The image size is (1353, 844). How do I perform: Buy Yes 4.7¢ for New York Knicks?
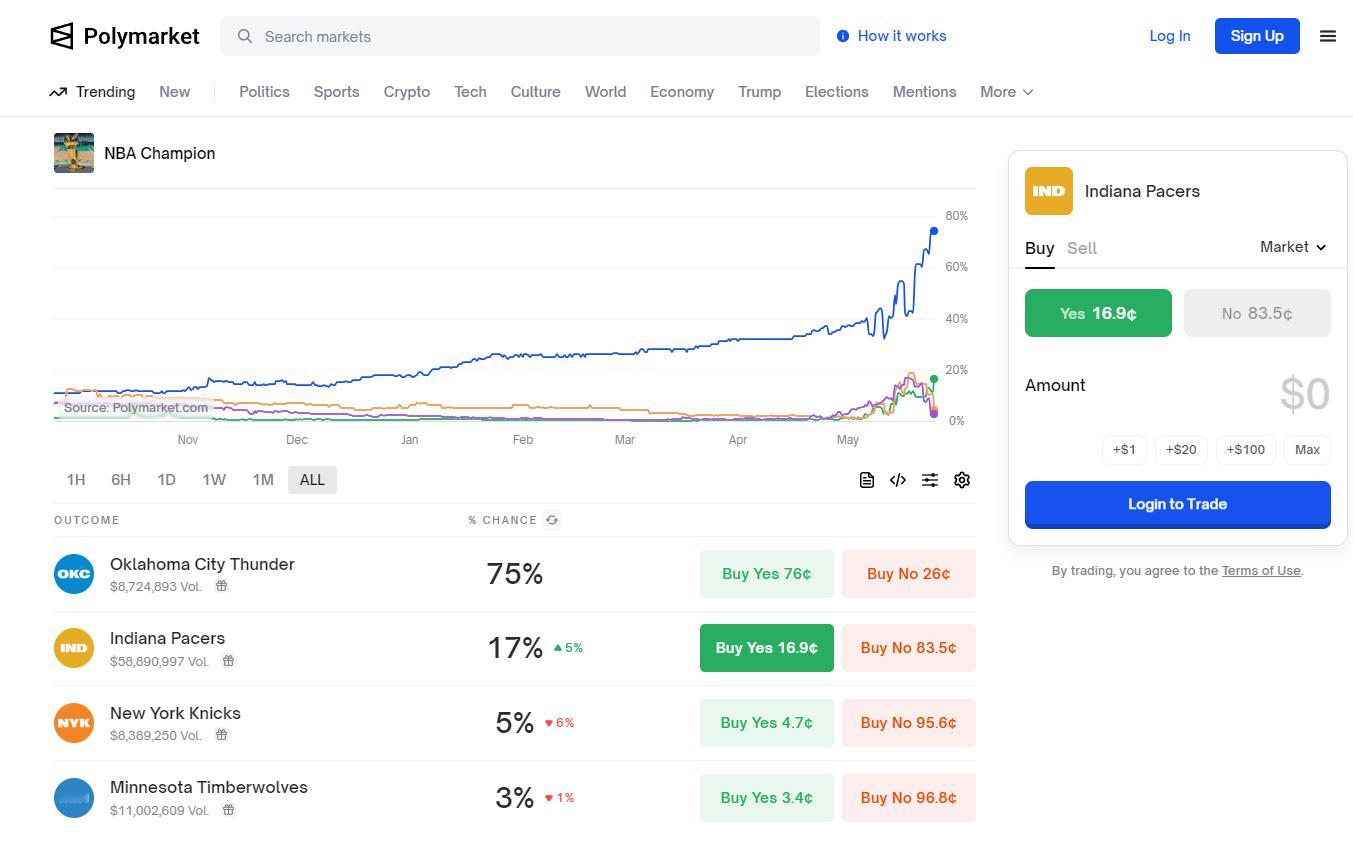coord(767,723)
